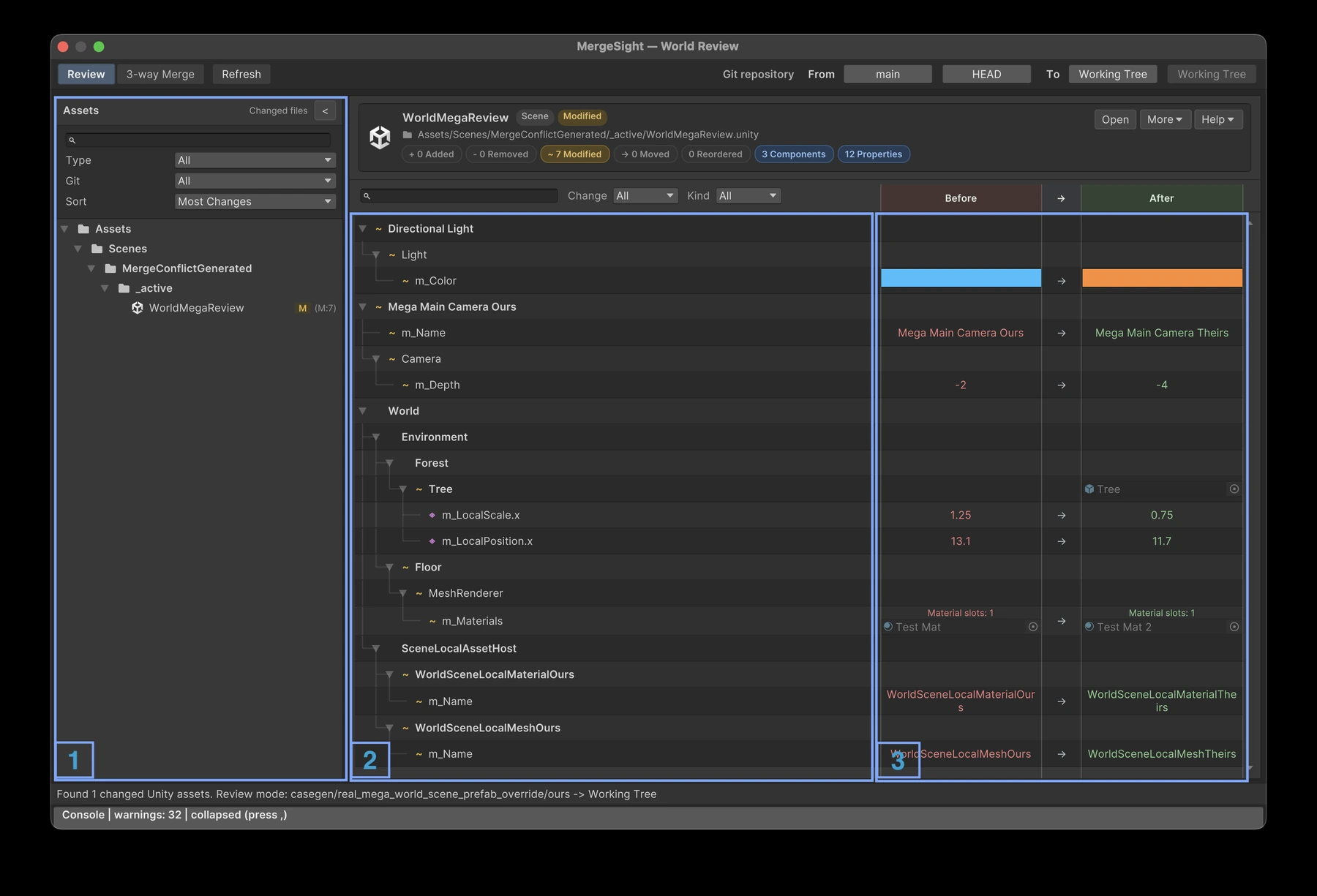Click the WorldMegaReview Unity icon in tree
The height and width of the screenshot is (896, 1317).
click(137, 308)
